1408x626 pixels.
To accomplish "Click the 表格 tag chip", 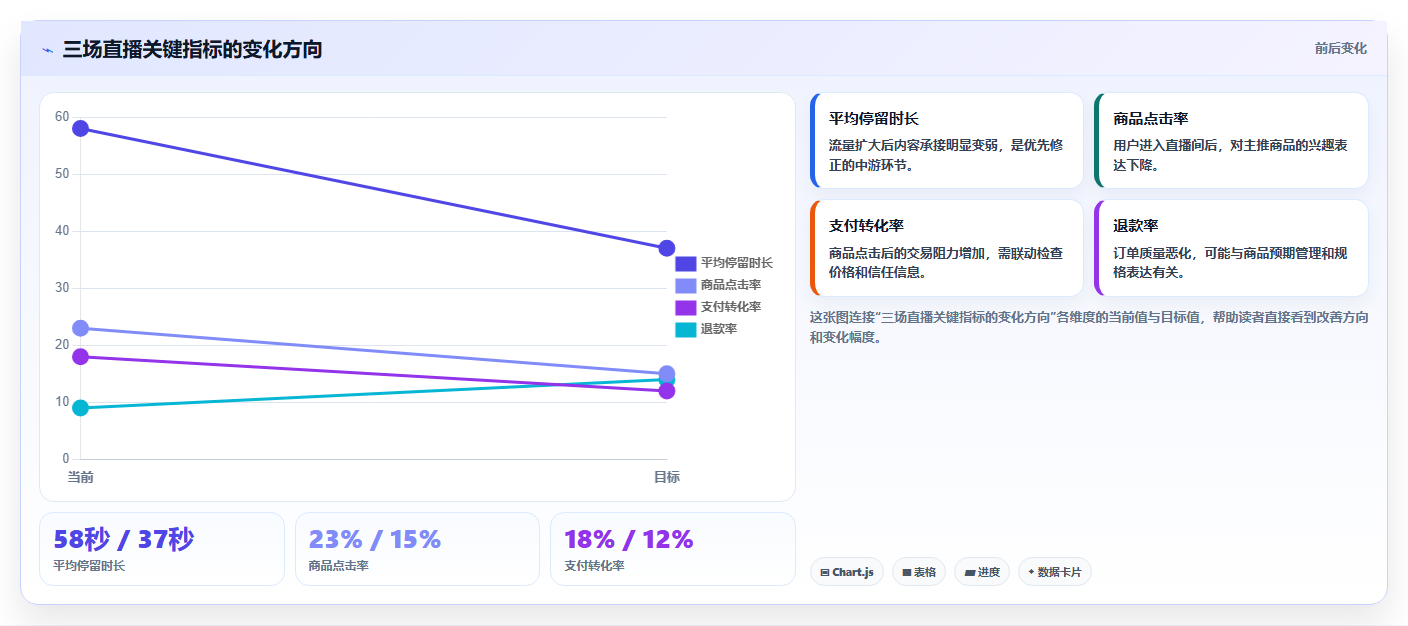I will [x=919, y=572].
